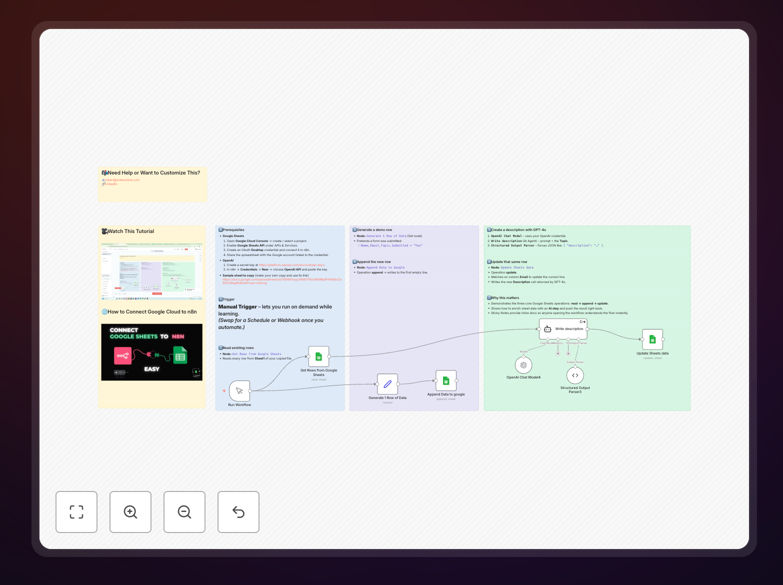
Task: Click the Update that same row heading
Action: tap(507, 262)
